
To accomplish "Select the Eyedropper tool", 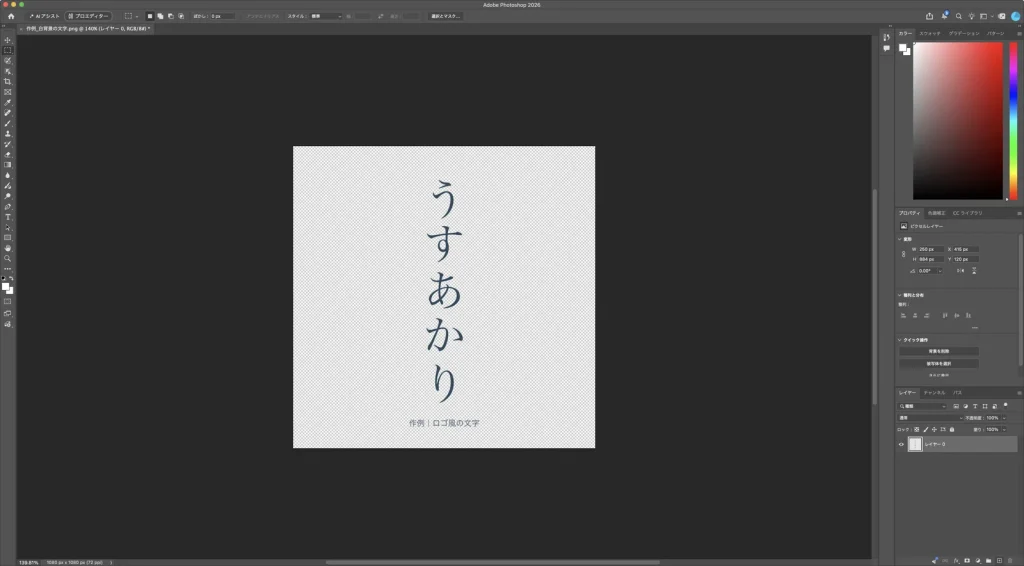I will click(8, 102).
